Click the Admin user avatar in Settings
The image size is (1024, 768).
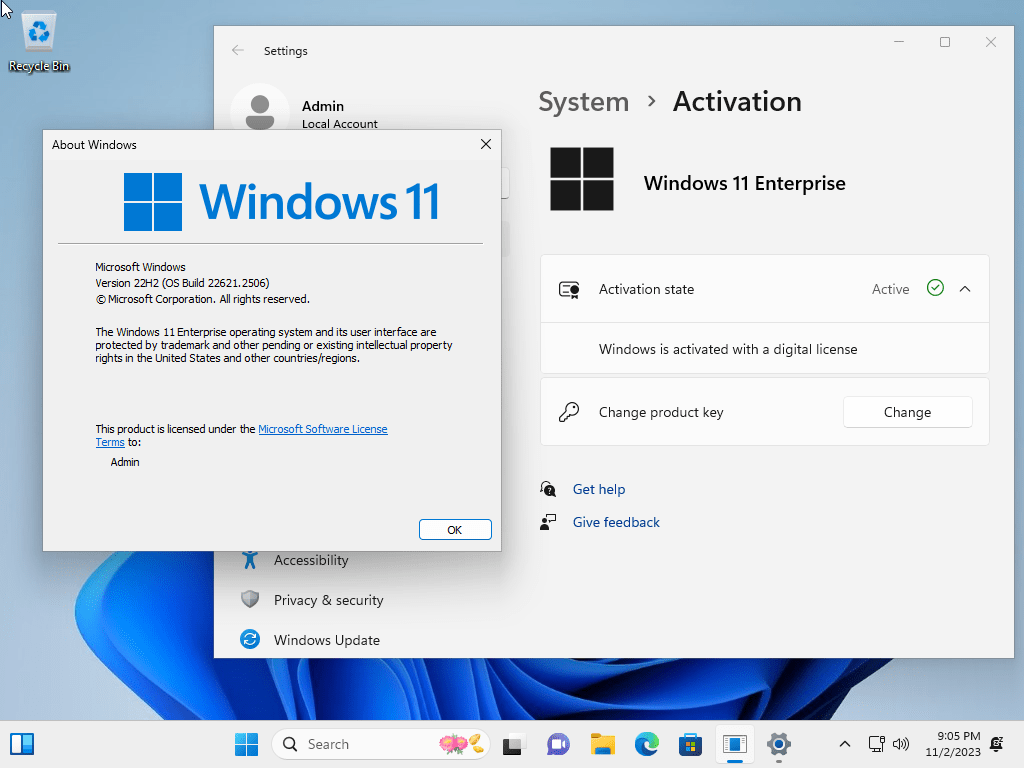tap(260, 111)
